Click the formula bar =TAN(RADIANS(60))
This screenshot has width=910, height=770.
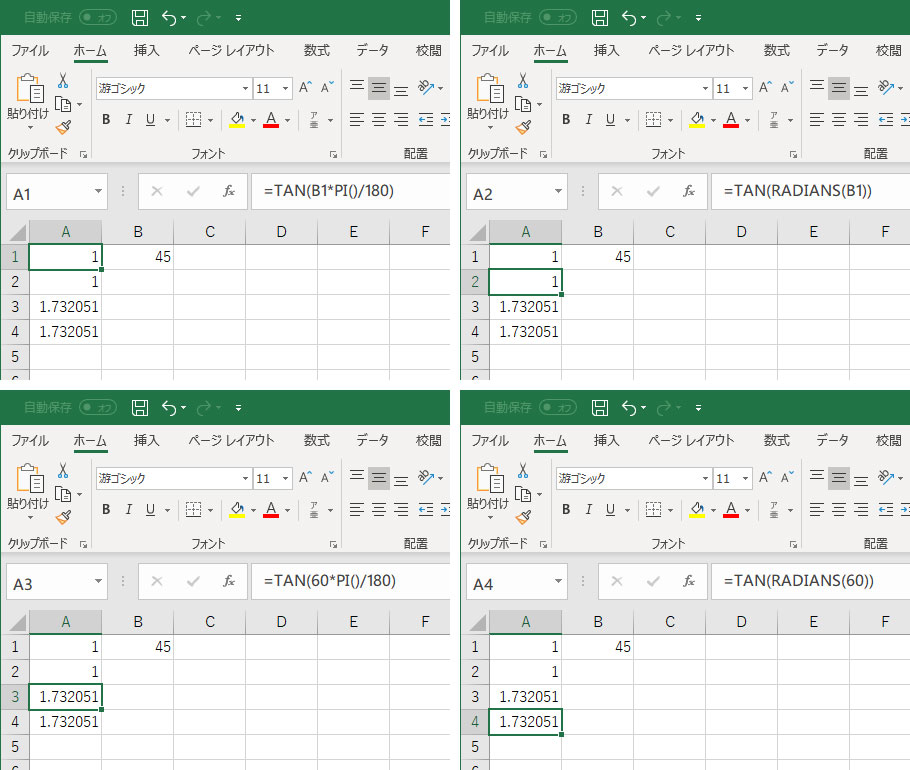point(810,581)
